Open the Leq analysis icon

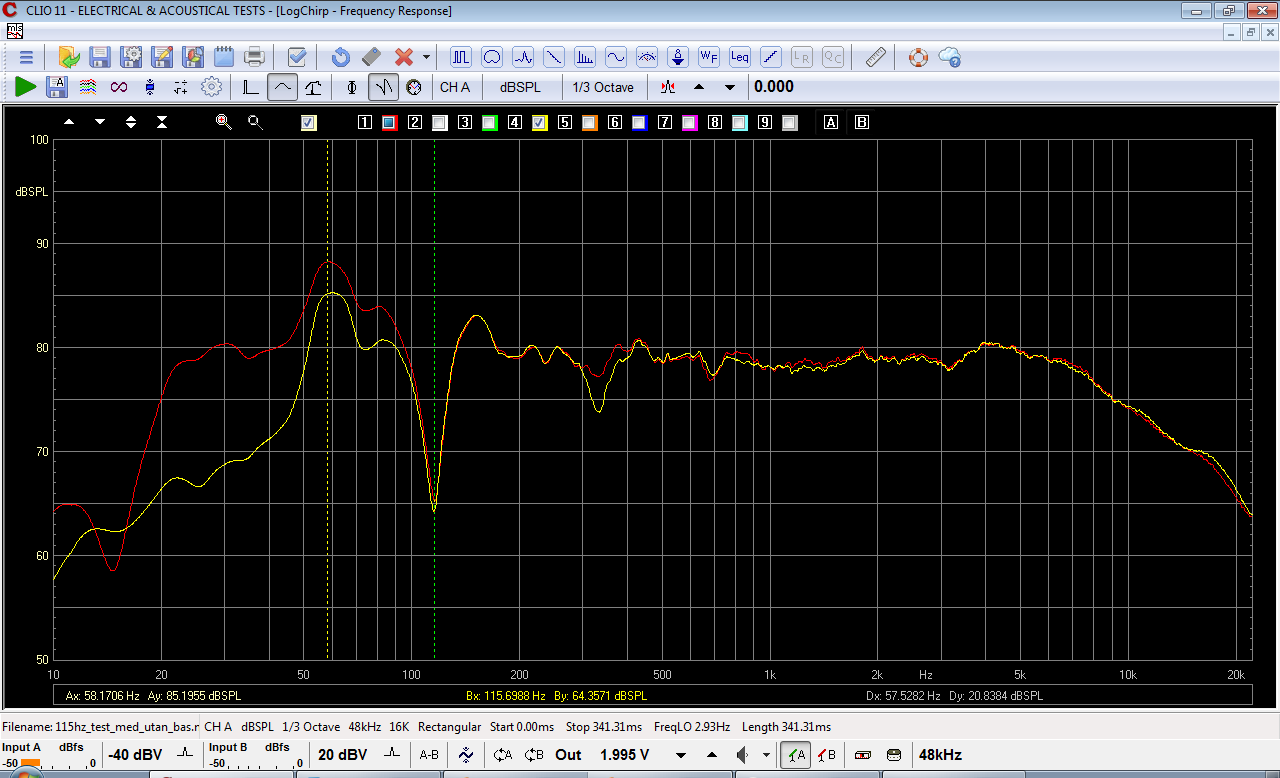click(740, 57)
